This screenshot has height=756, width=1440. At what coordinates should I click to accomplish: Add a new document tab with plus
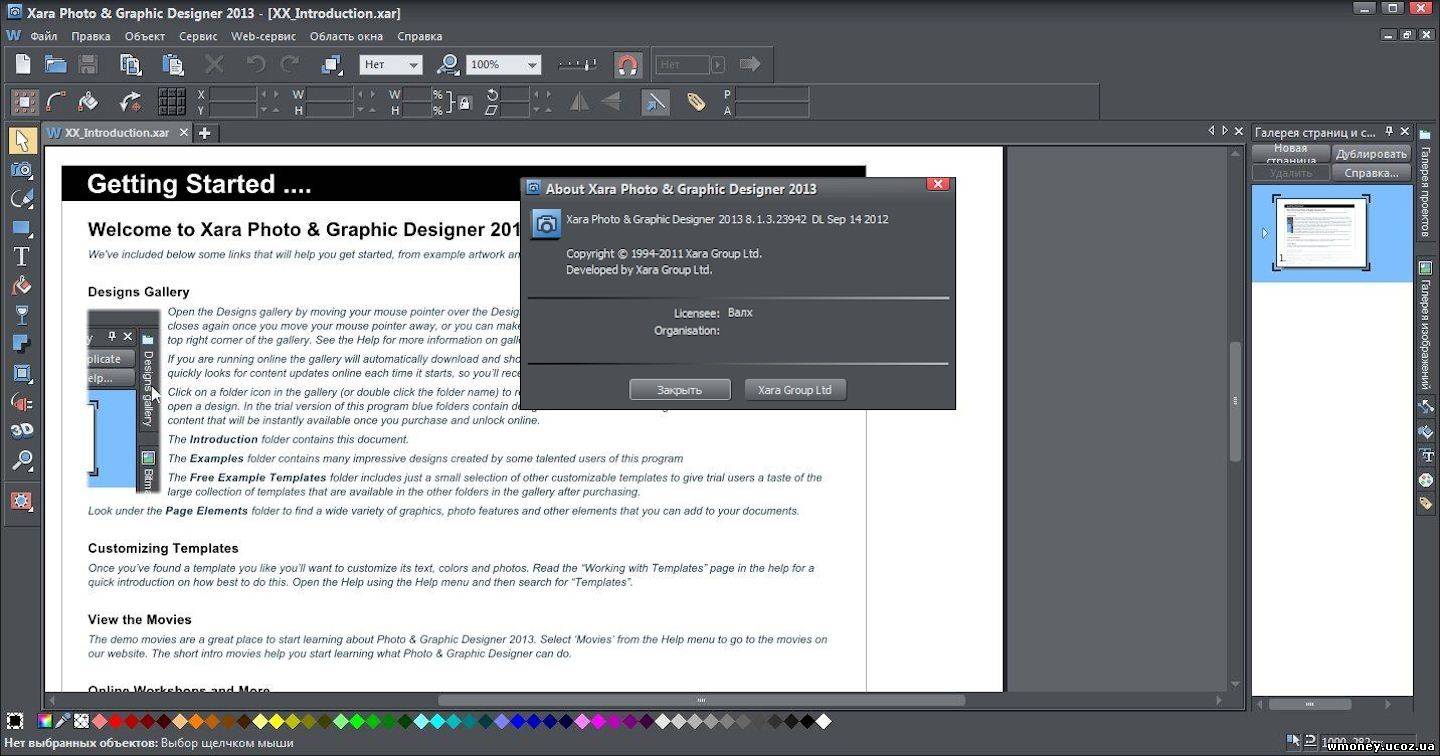(x=205, y=133)
